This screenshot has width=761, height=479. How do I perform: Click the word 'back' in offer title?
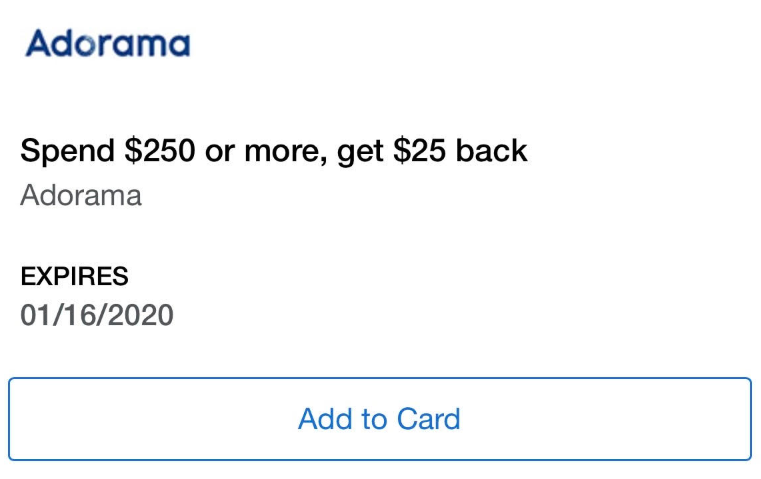click(x=491, y=150)
